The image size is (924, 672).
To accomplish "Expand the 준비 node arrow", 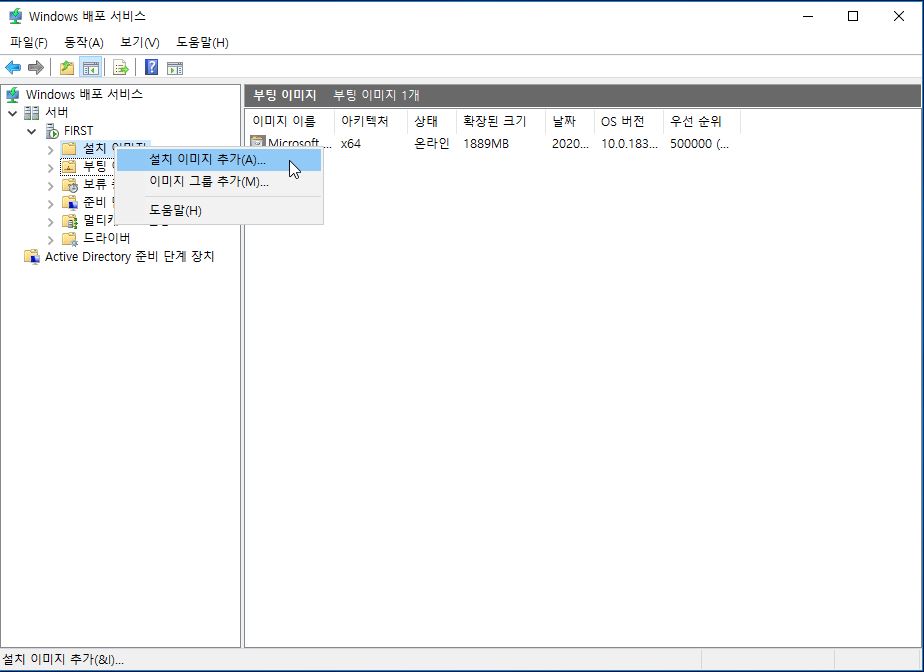I will coord(51,204).
